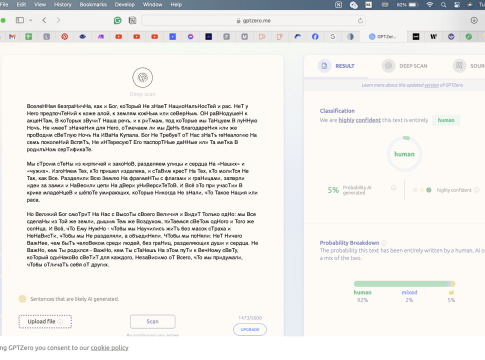The height and width of the screenshot is (360, 485).
Task: Open Spotlight search magnifier
Action: [x=443, y=5]
